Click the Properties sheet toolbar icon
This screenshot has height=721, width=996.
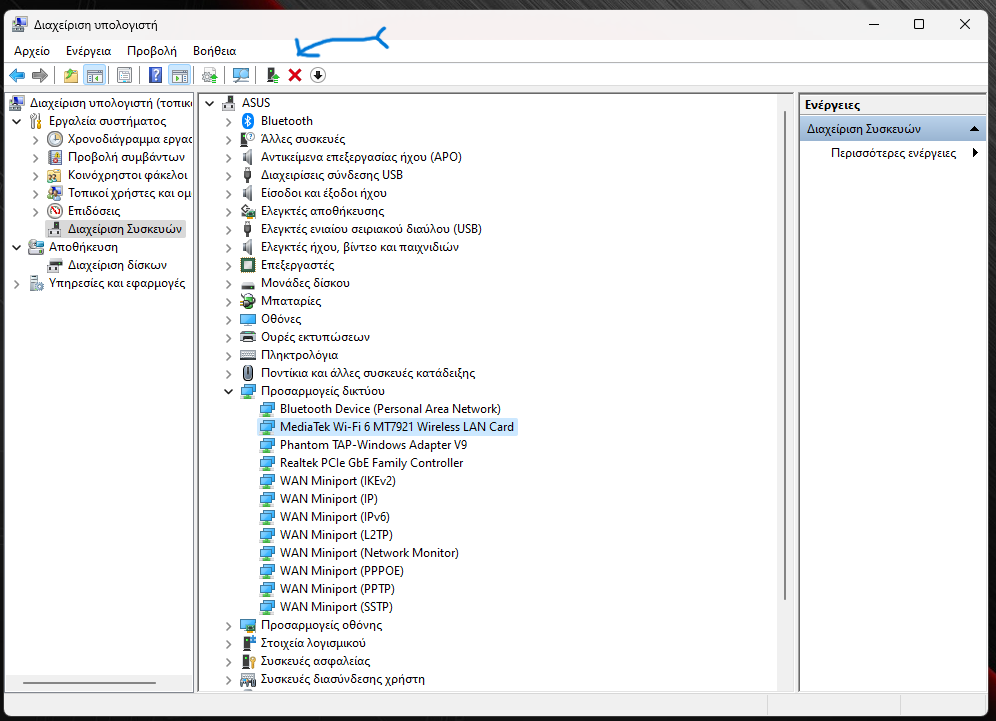point(124,76)
